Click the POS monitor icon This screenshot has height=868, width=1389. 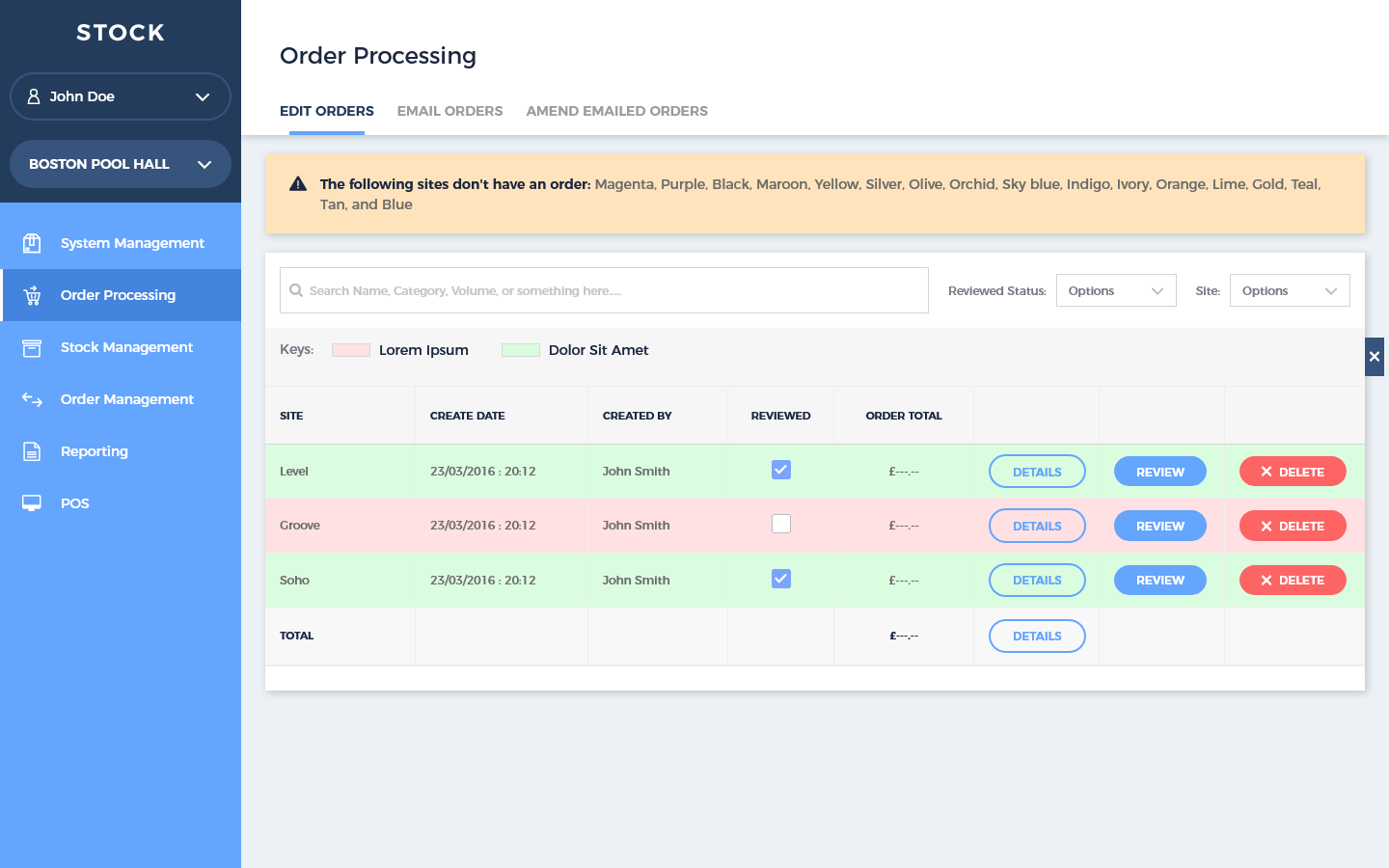pyautogui.click(x=32, y=503)
